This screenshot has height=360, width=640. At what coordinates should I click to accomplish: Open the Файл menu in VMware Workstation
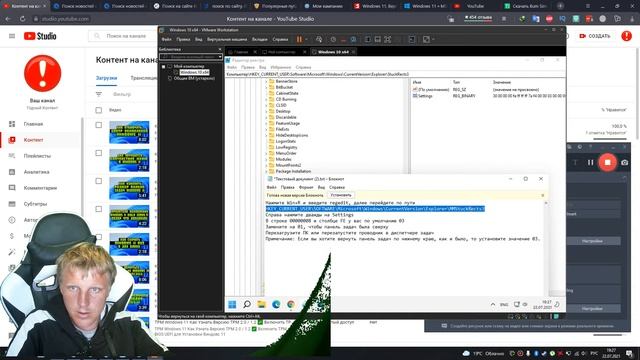[x=167, y=40]
